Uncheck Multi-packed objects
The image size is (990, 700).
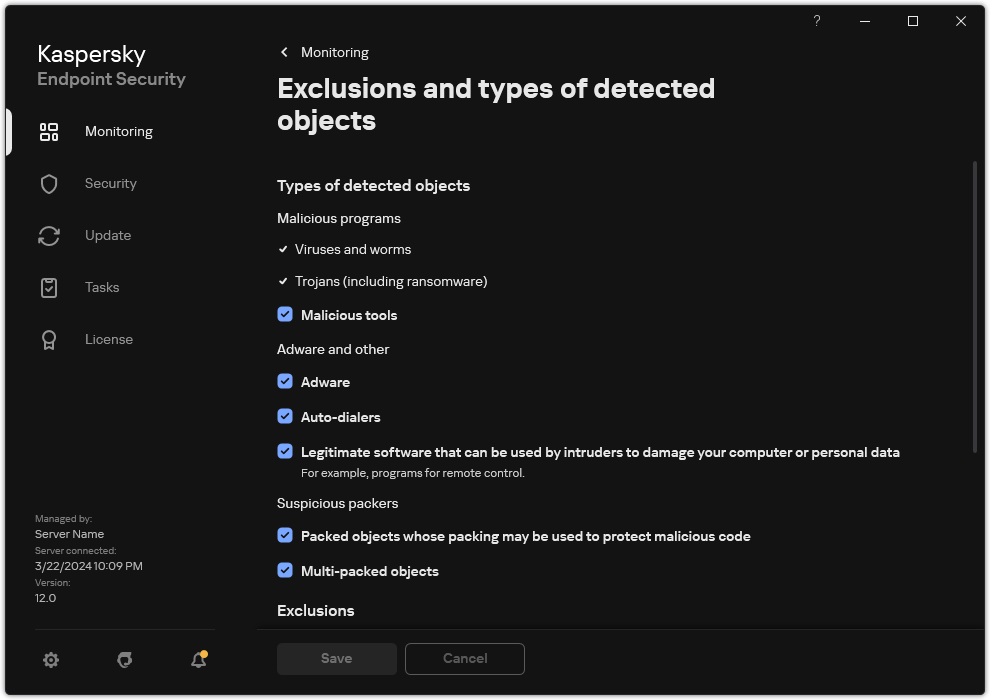coord(285,570)
